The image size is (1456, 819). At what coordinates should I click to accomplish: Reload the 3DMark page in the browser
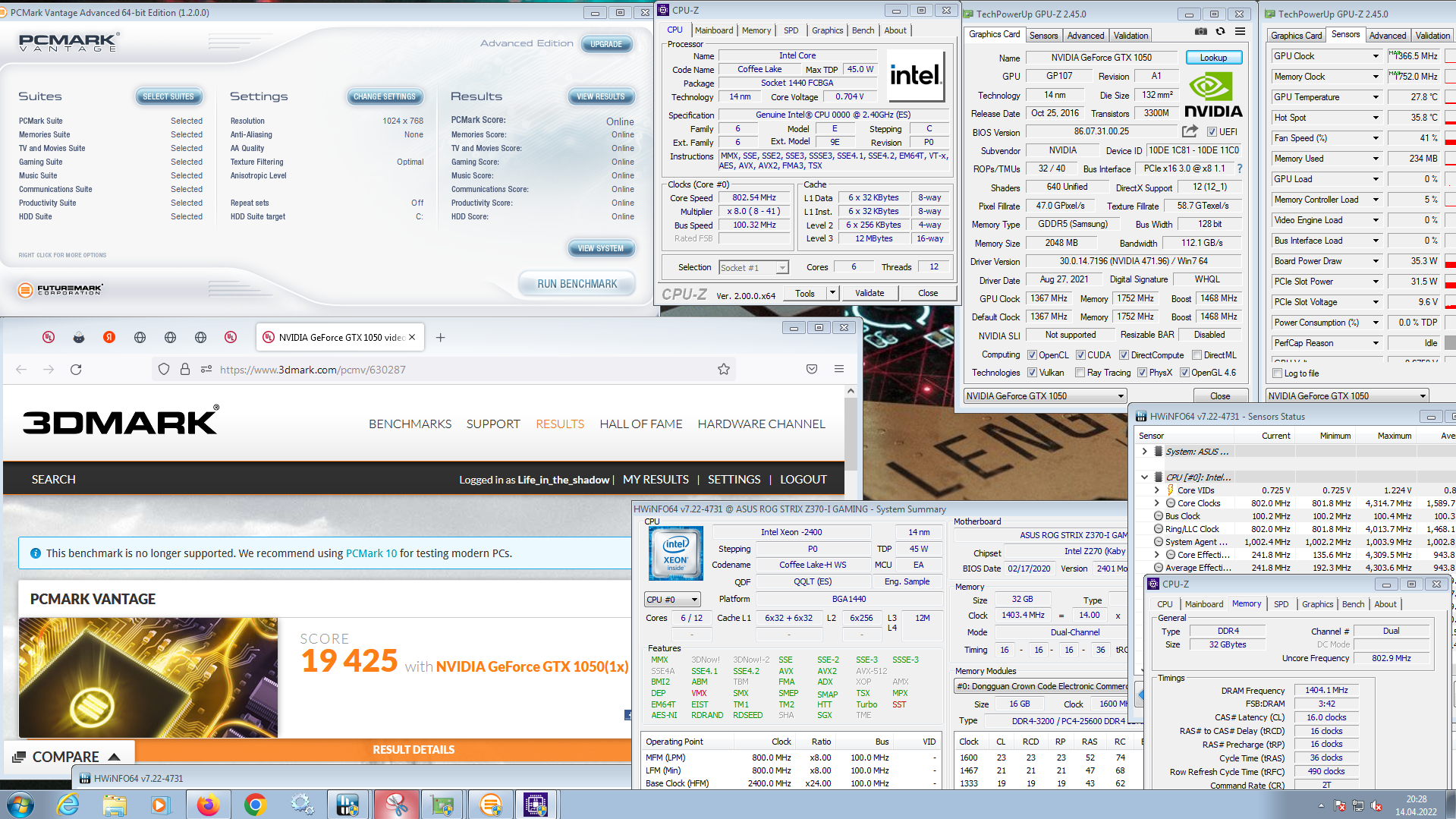(x=76, y=370)
